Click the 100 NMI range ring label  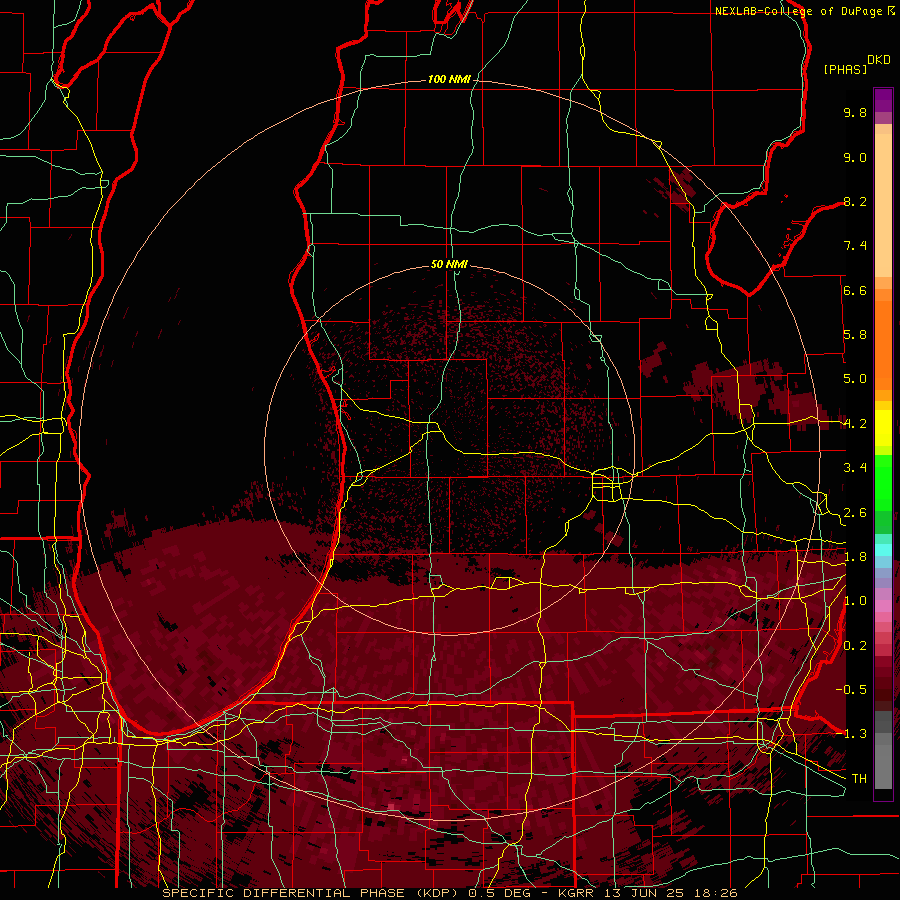pos(449,79)
